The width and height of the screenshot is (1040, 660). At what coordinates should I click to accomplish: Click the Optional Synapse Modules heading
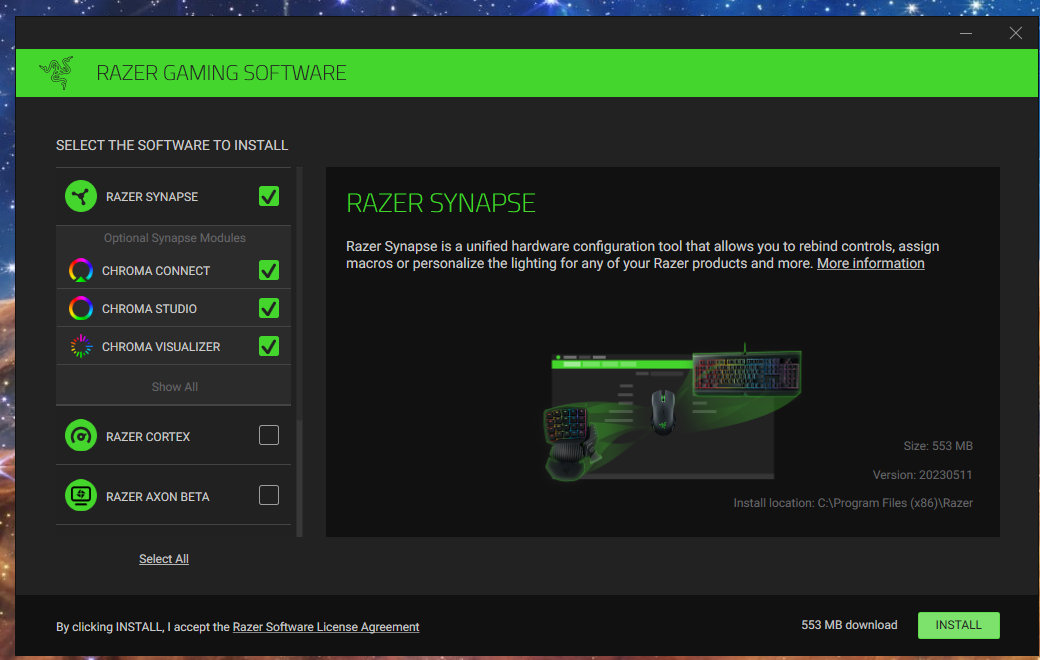(174, 237)
